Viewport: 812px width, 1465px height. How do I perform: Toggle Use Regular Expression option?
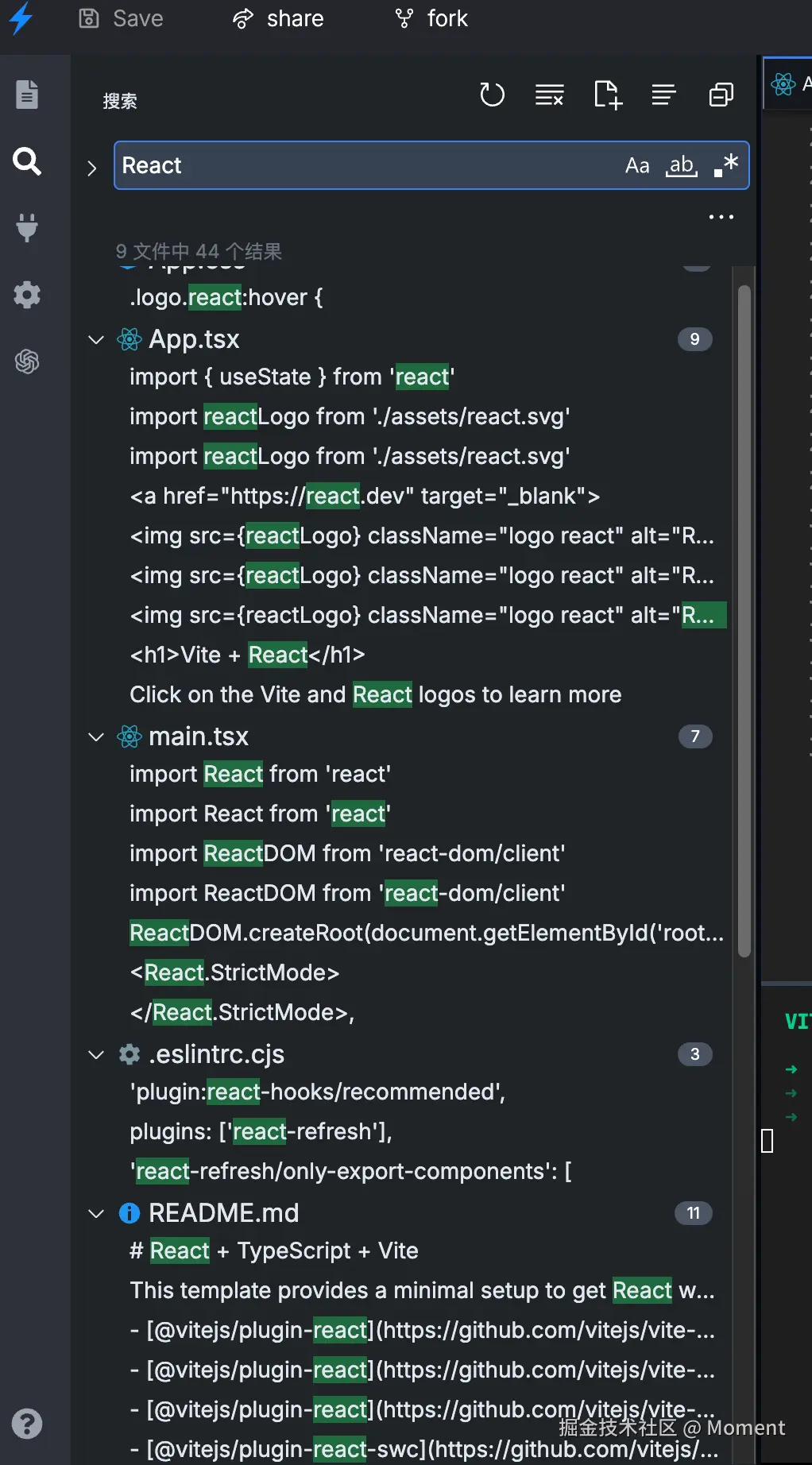click(x=726, y=165)
